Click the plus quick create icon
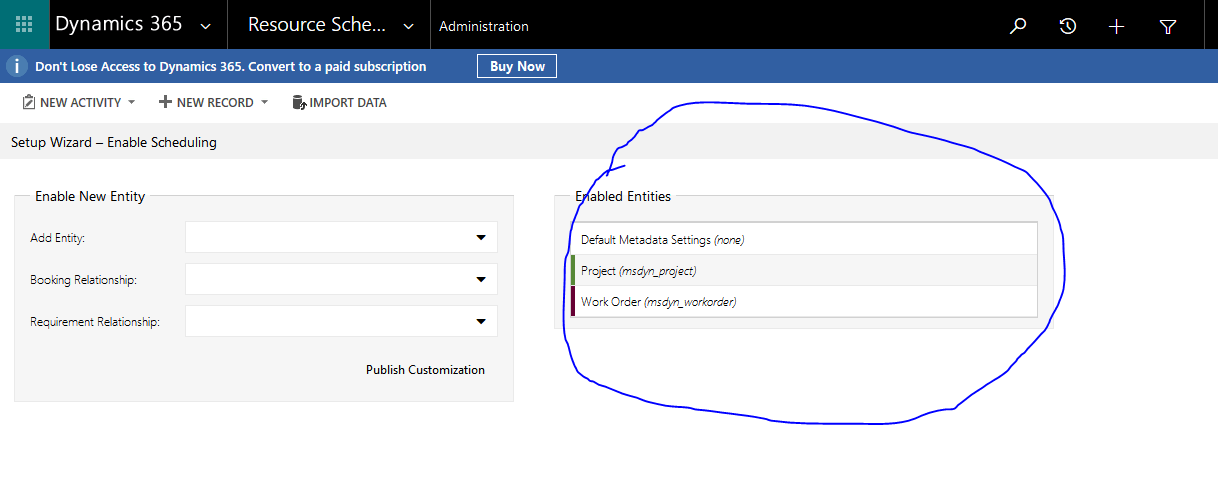1218x486 pixels. (x=1117, y=26)
